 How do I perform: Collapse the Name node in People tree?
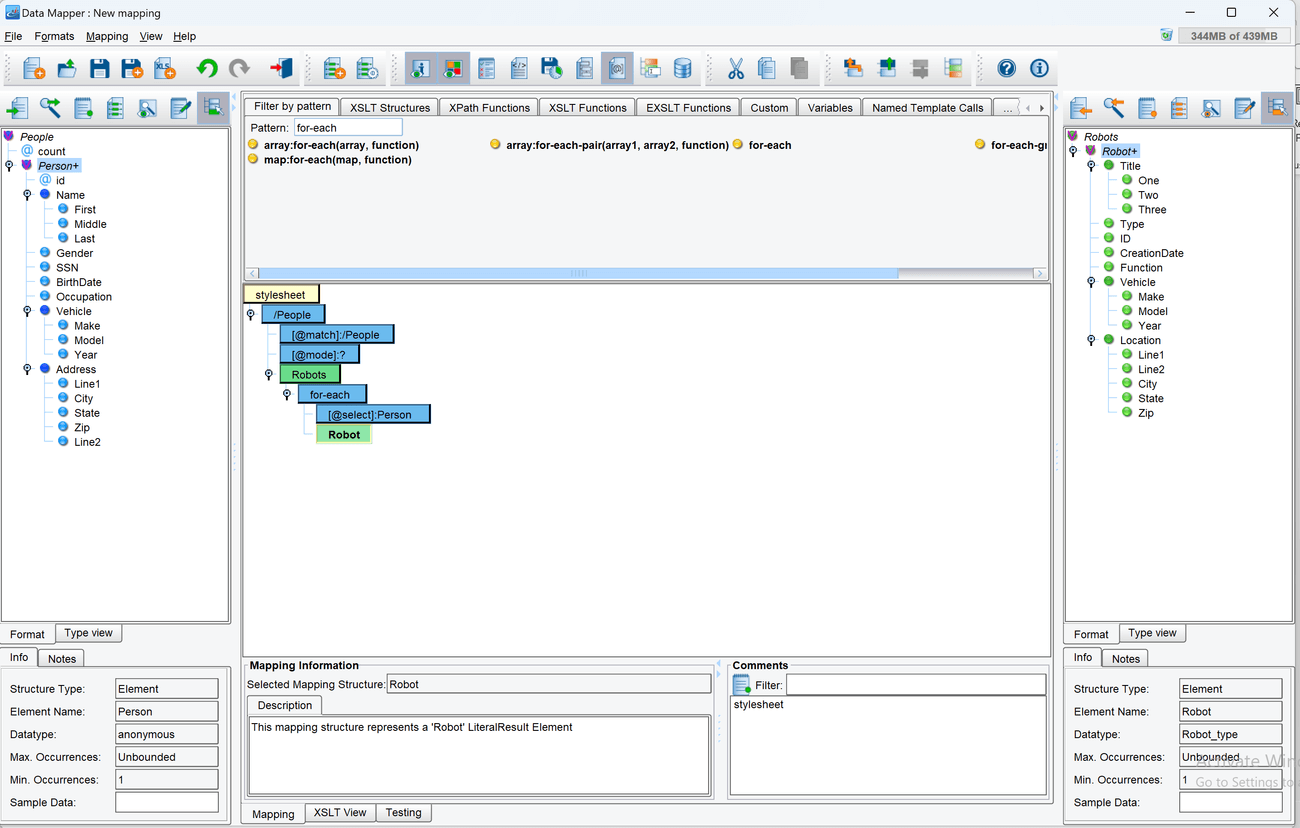point(27,195)
